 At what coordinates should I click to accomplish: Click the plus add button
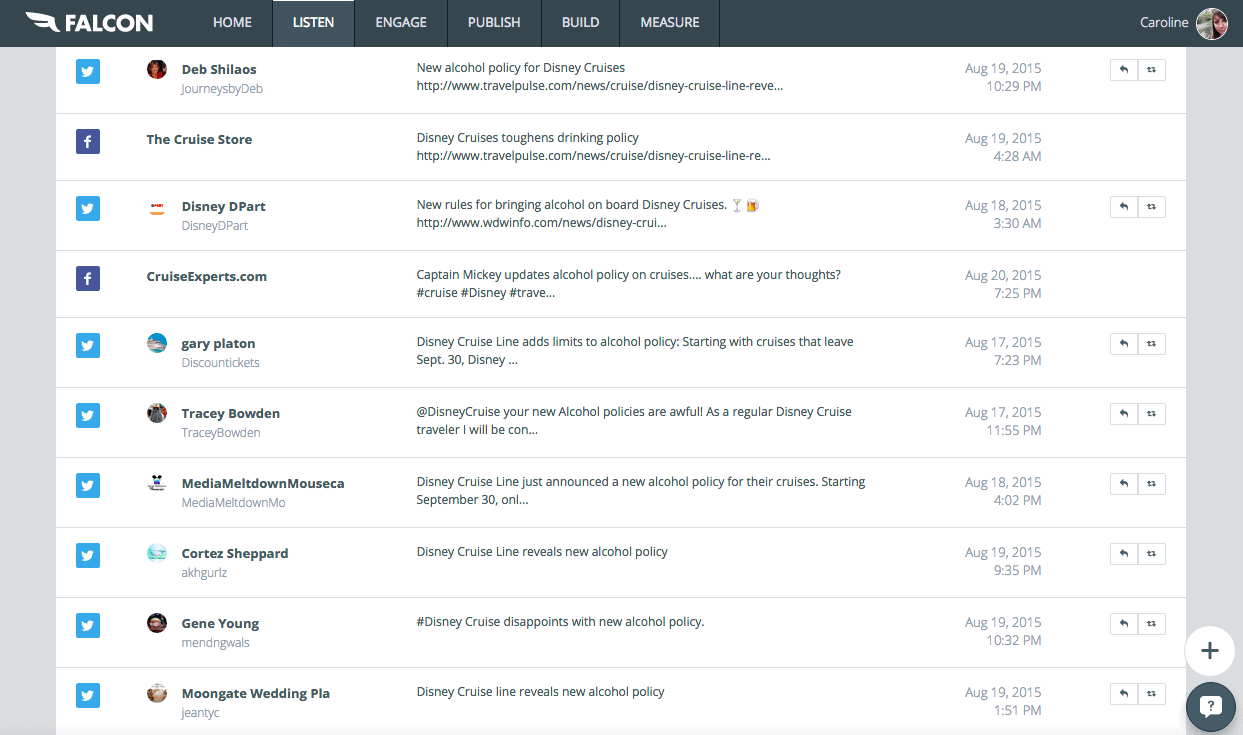coord(1209,651)
